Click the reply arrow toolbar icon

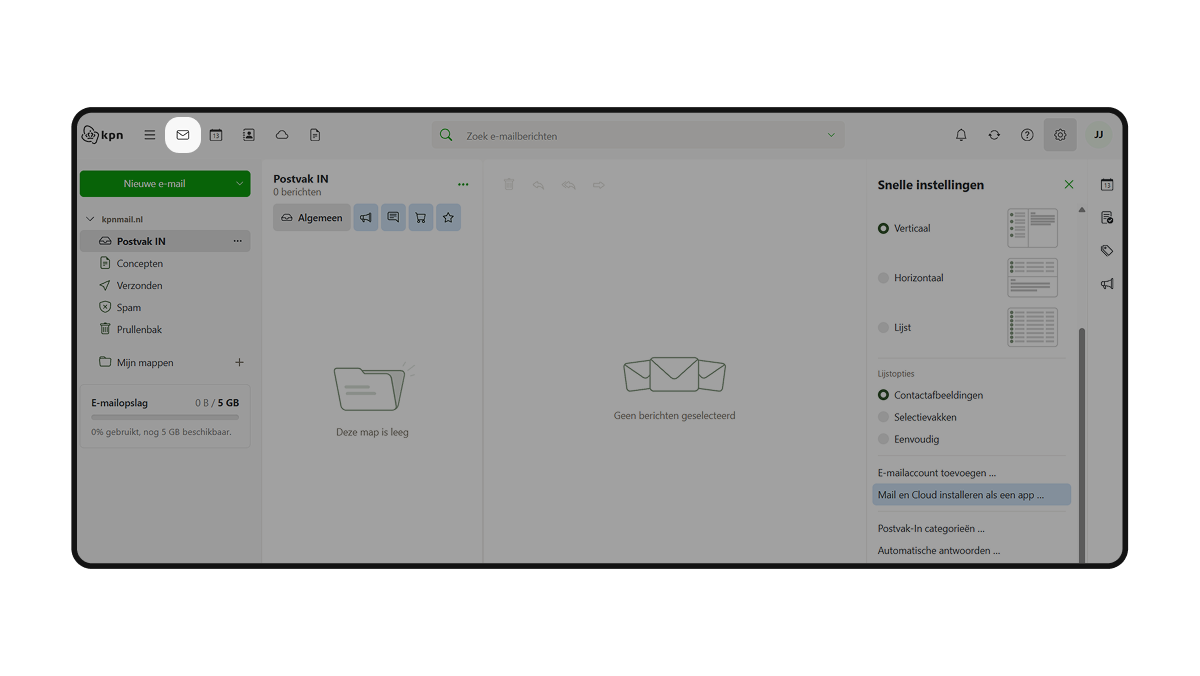point(538,185)
